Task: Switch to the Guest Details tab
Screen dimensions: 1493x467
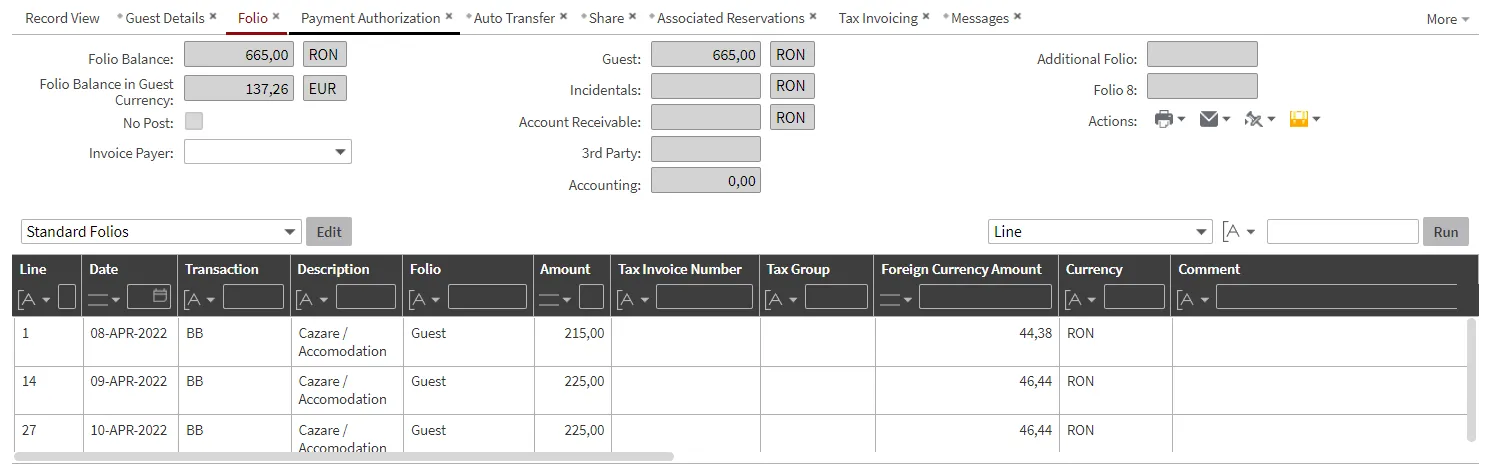Action: (165, 18)
